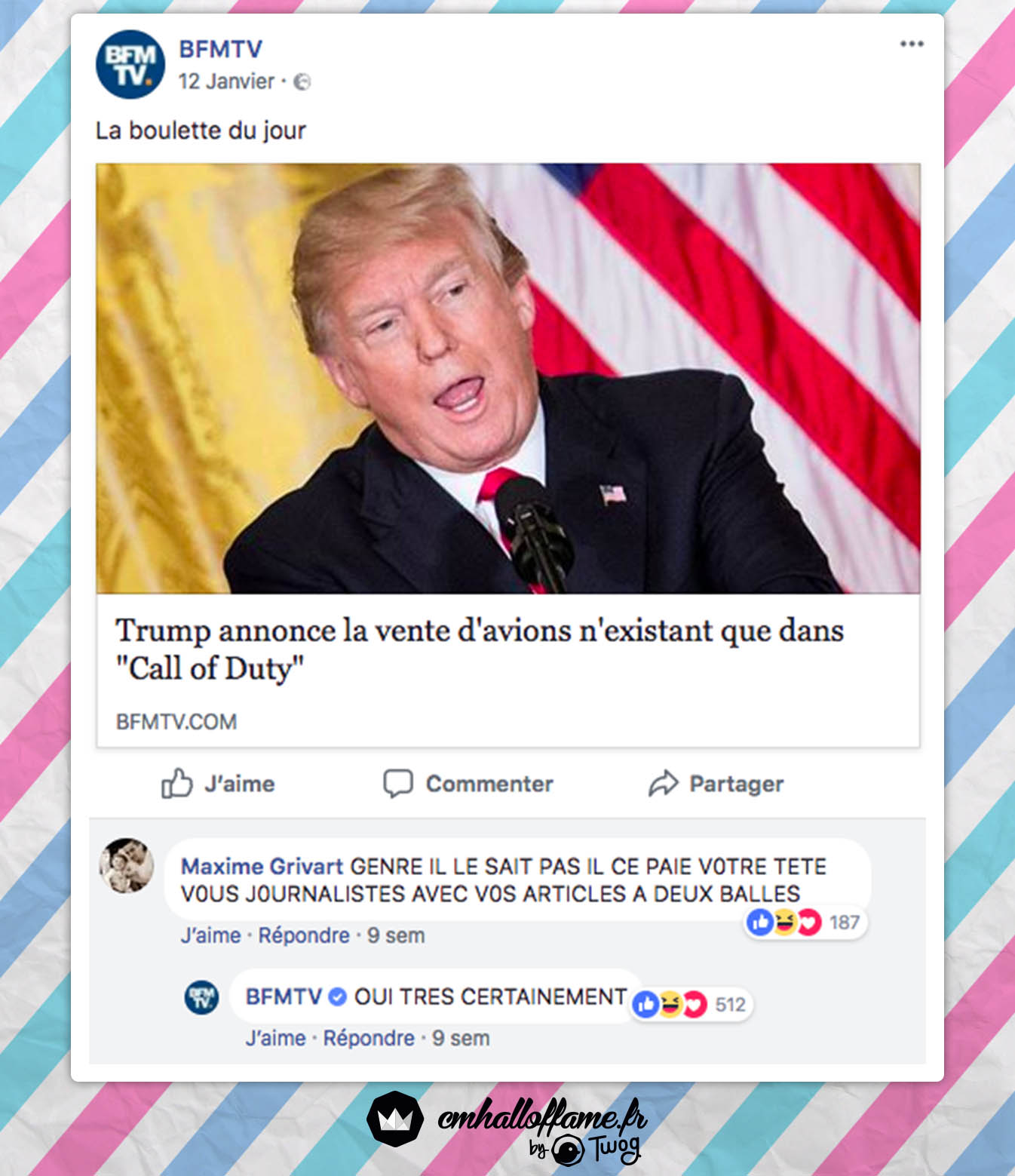
Task: Open the BFMTV page name link
Action: pos(220,49)
